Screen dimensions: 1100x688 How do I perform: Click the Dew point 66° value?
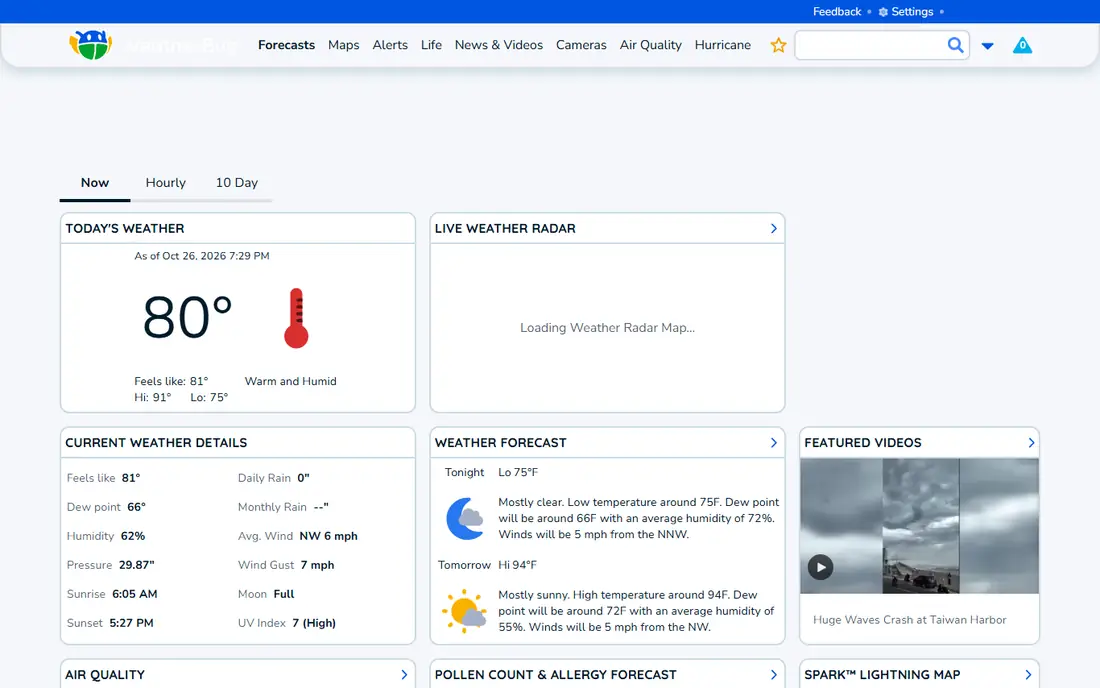point(136,507)
